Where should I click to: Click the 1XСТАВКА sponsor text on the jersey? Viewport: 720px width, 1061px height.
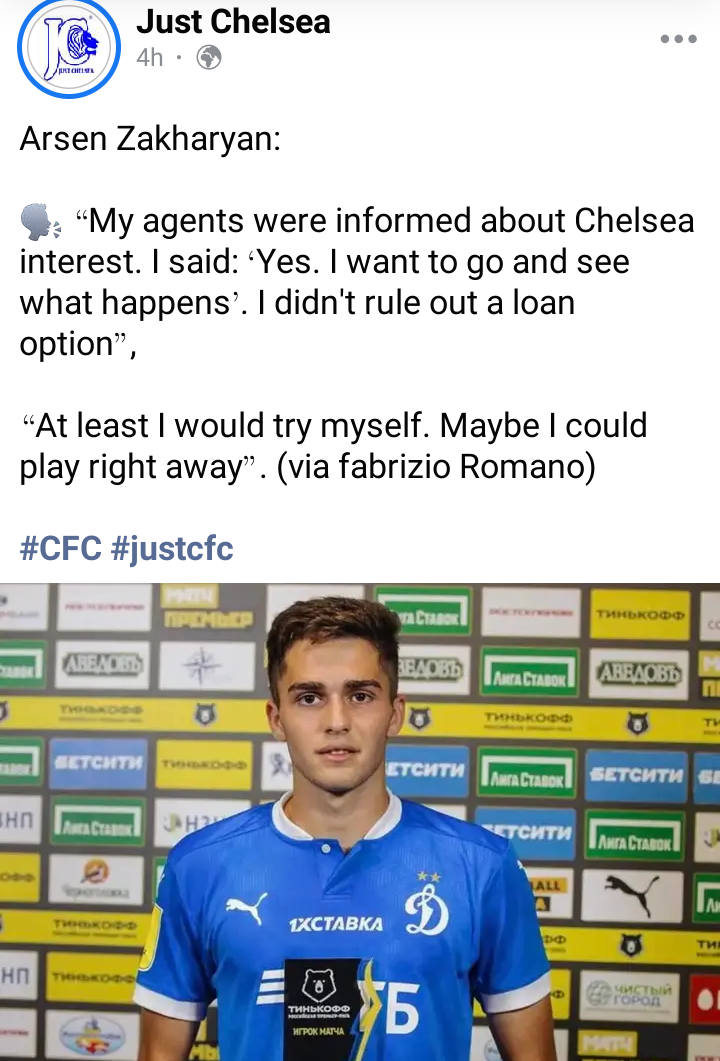coord(336,924)
